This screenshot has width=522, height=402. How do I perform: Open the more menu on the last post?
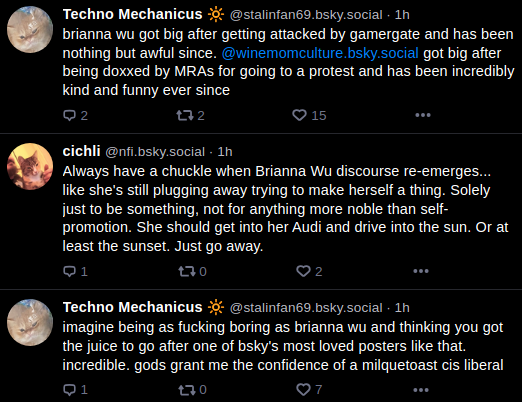(421, 389)
